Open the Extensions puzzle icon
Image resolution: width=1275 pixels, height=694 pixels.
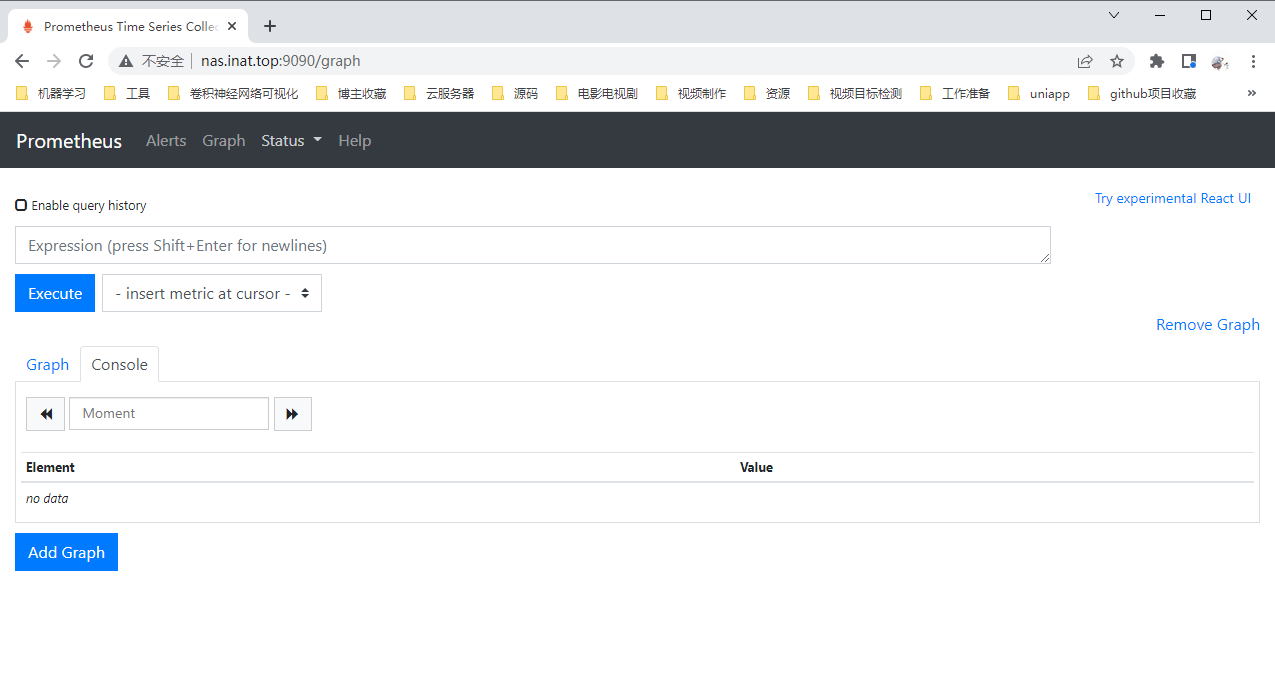click(1157, 61)
